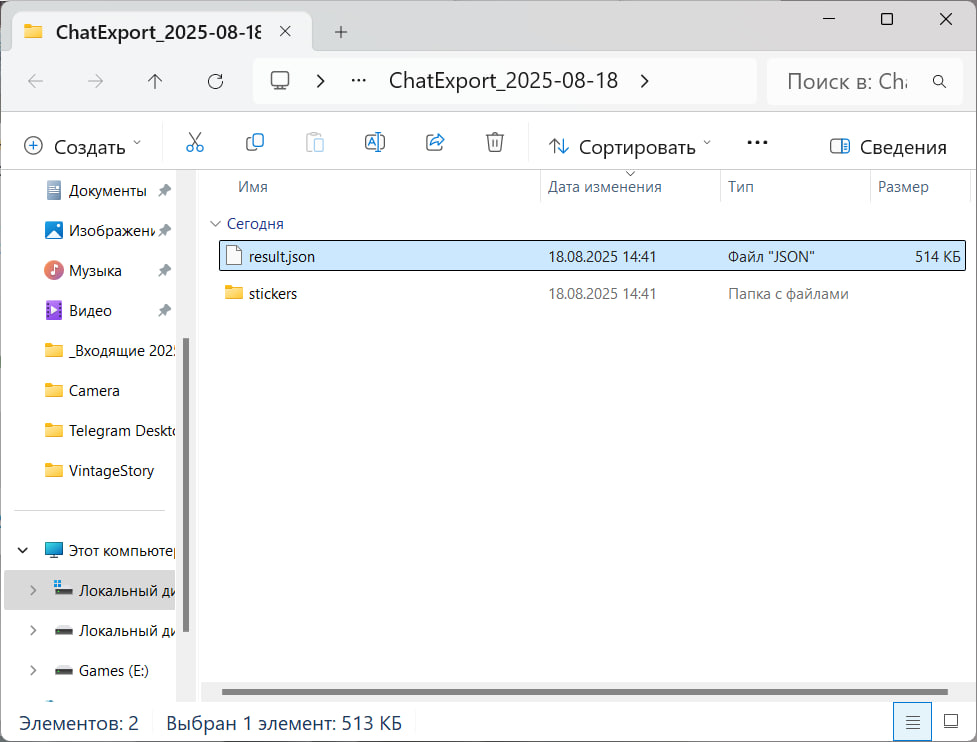Refresh the folder view
977x742 pixels.
pyautogui.click(x=215, y=81)
